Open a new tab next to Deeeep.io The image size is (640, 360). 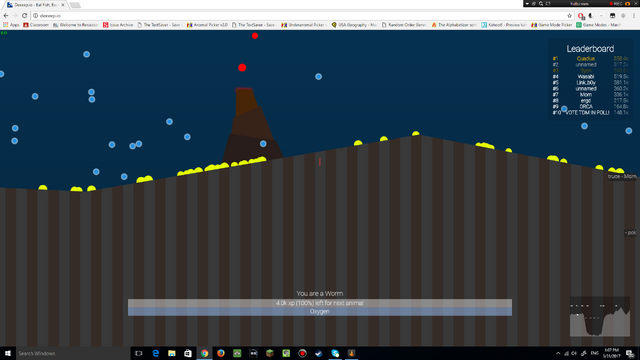pyautogui.click(x=75, y=5)
